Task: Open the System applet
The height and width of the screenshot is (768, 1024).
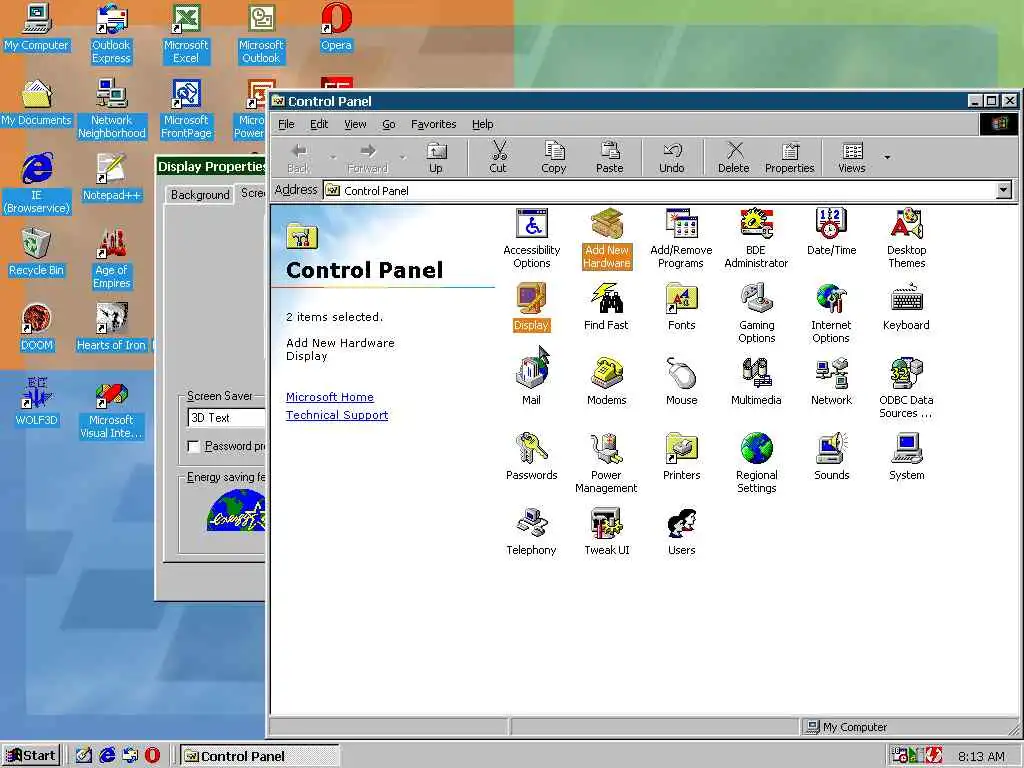Action: pos(906,457)
